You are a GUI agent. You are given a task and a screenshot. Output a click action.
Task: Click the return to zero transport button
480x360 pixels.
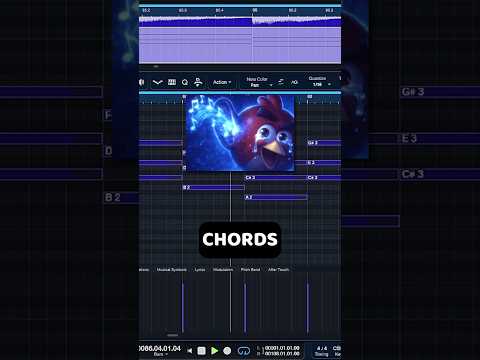coord(190,351)
